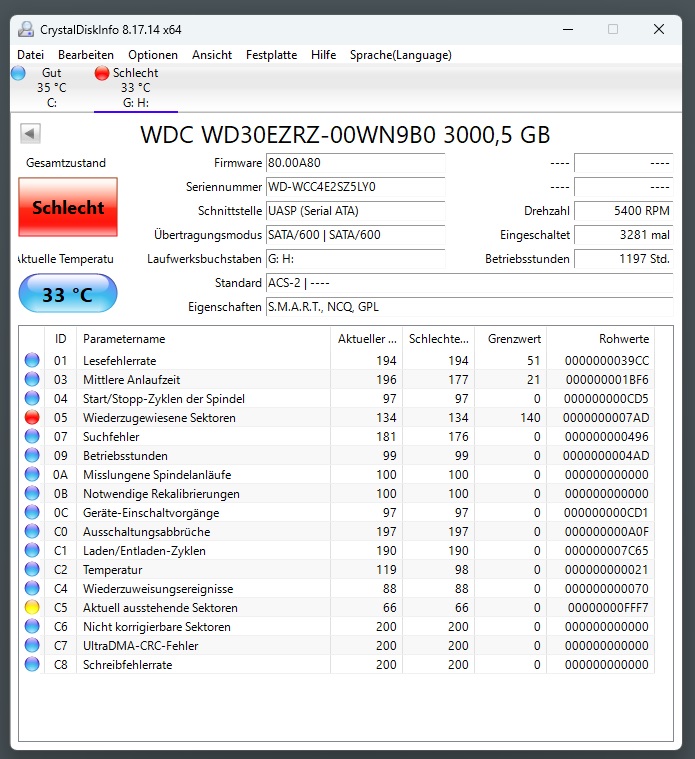
Task: Switch to the Schlecht 33 °C drive tab
Action: click(x=136, y=88)
